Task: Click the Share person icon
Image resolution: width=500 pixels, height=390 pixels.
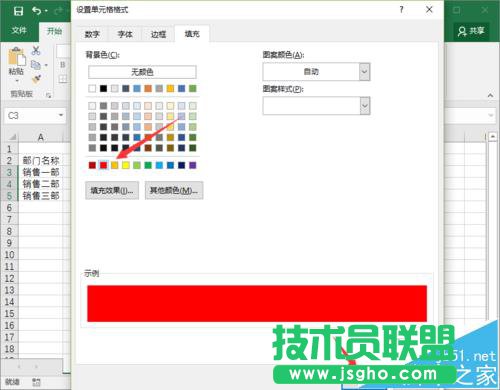Action: 462,31
